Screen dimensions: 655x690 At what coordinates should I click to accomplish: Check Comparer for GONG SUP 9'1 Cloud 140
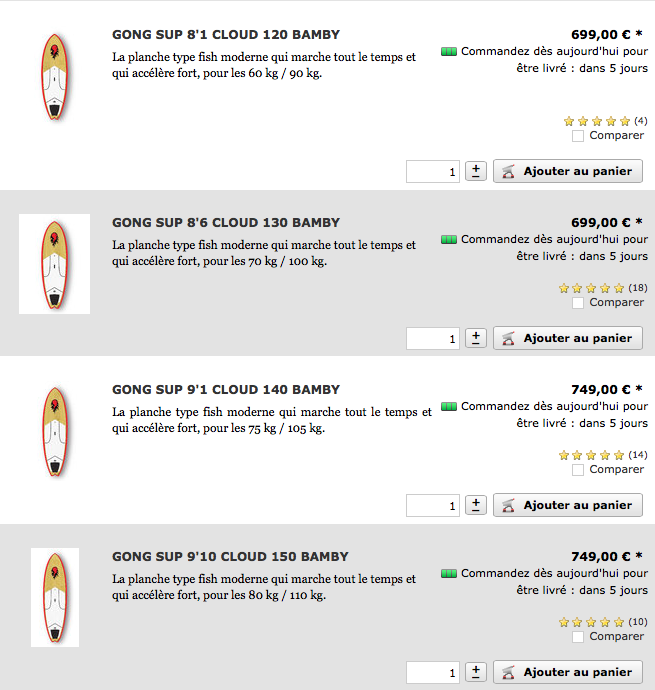pyautogui.click(x=578, y=470)
